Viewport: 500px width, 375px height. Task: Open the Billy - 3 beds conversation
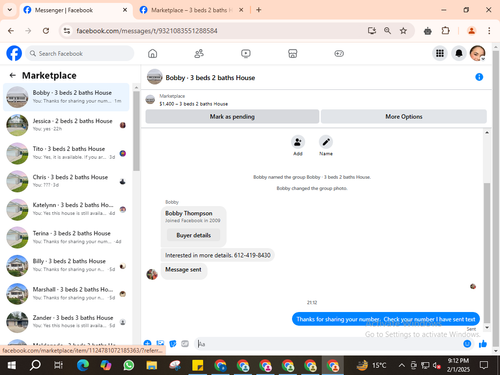tap(66, 265)
